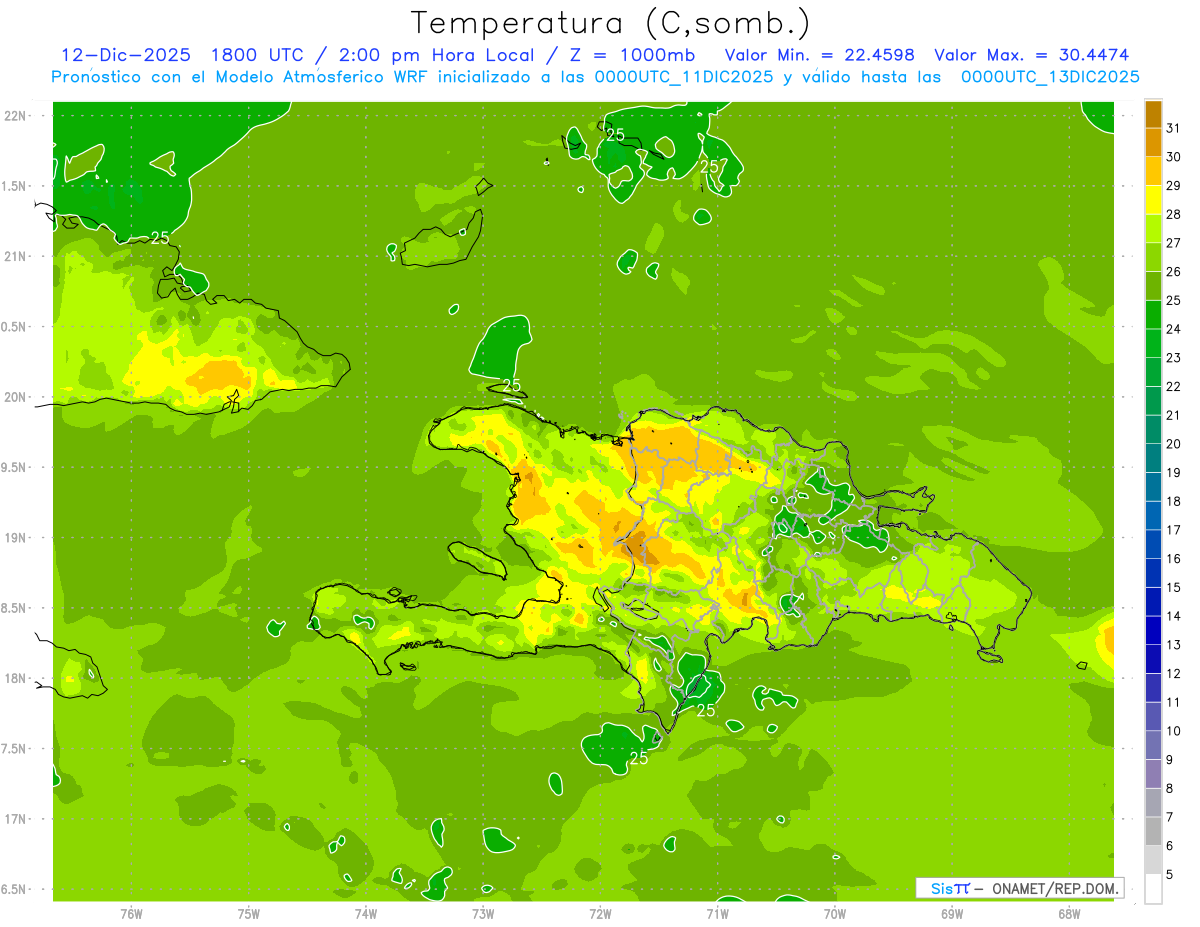Click the "68W" longitude label

[x=1069, y=913]
